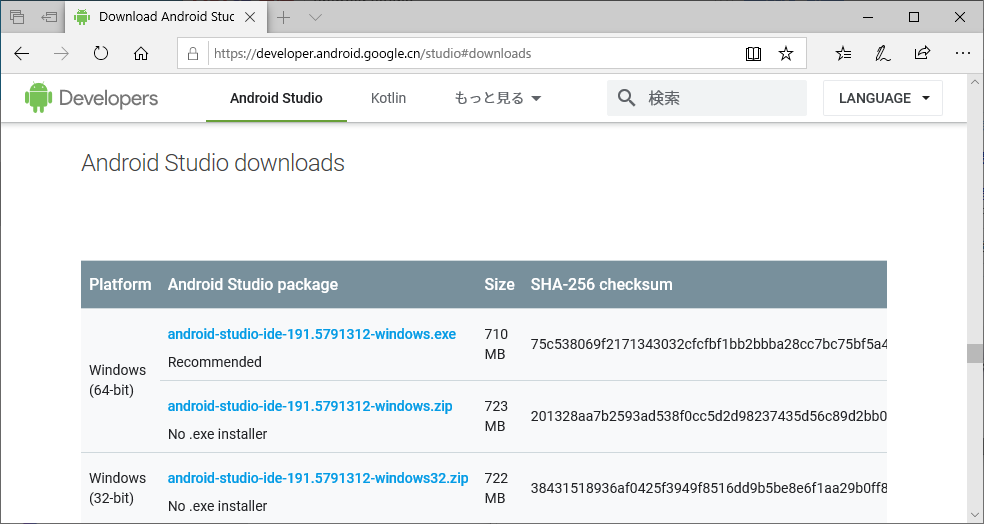Click the 検索 search field

(720, 98)
